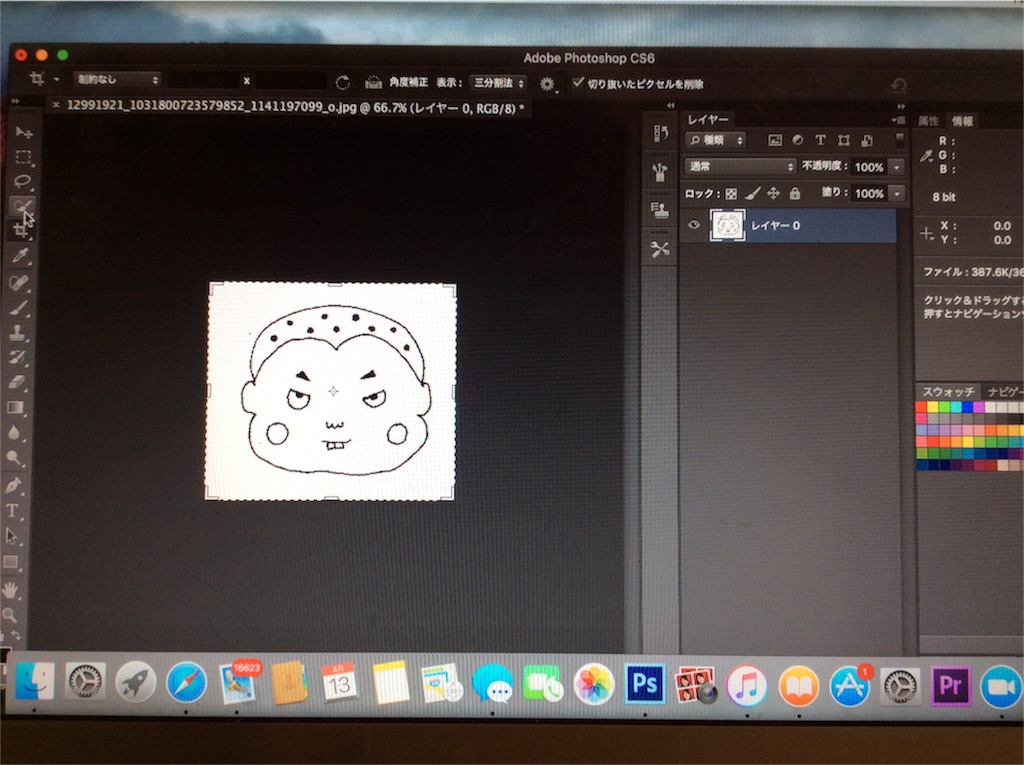Click レイヤー 0 layer thumbnail
Image resolution: width=1024 pixels, height=765 pixels.
pos(727,225)
